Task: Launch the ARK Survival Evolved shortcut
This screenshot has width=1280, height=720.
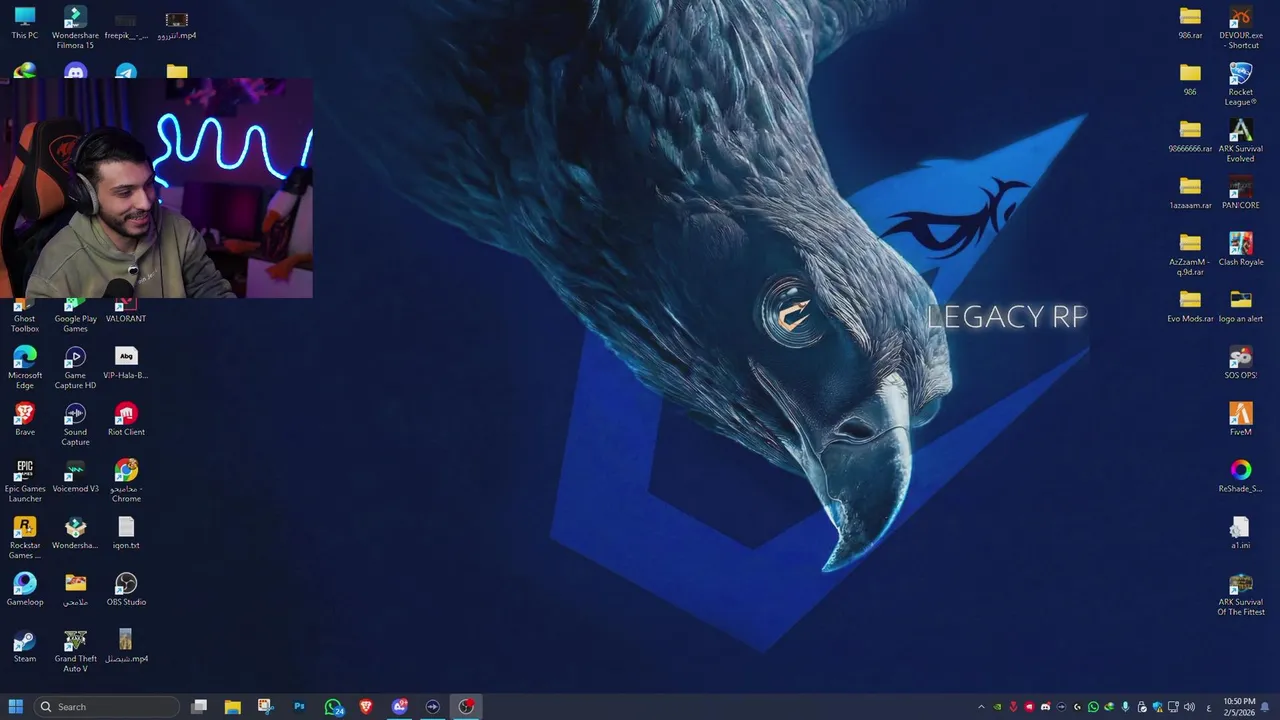Action: click(1241, 142)
